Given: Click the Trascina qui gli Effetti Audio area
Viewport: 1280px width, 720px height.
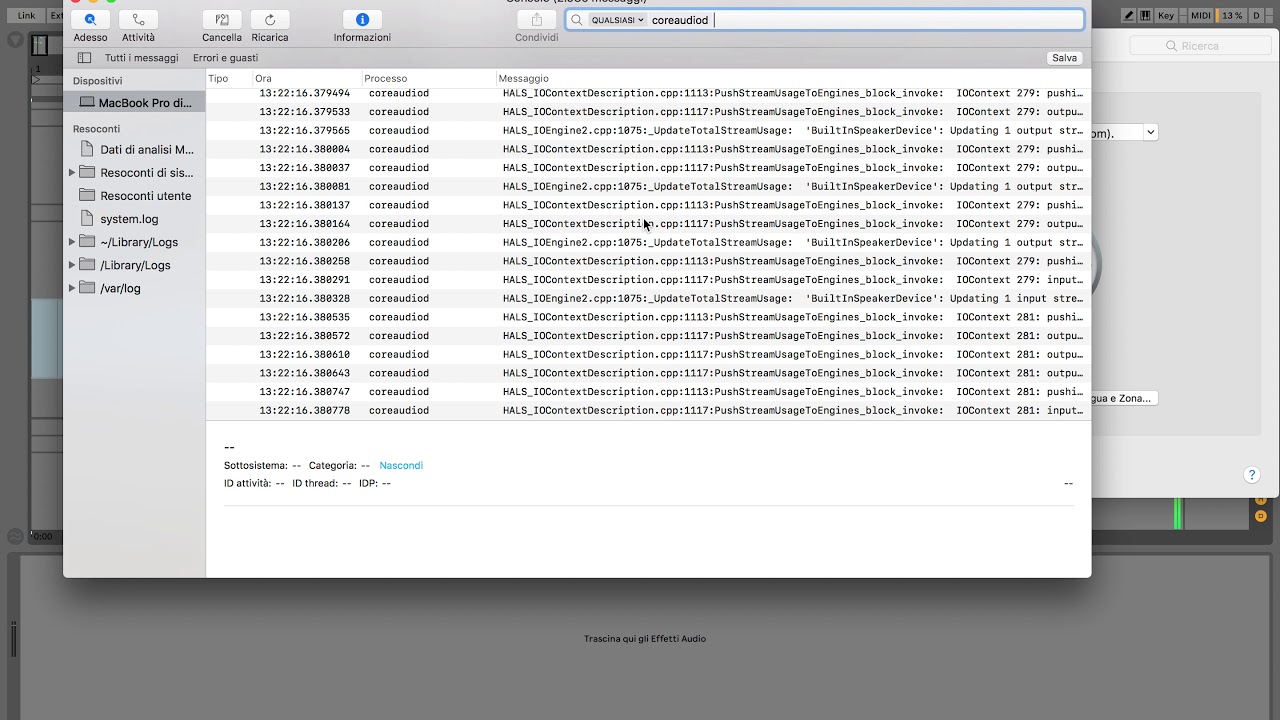Looking at the screenshot, I should click(x=645, y=639).
